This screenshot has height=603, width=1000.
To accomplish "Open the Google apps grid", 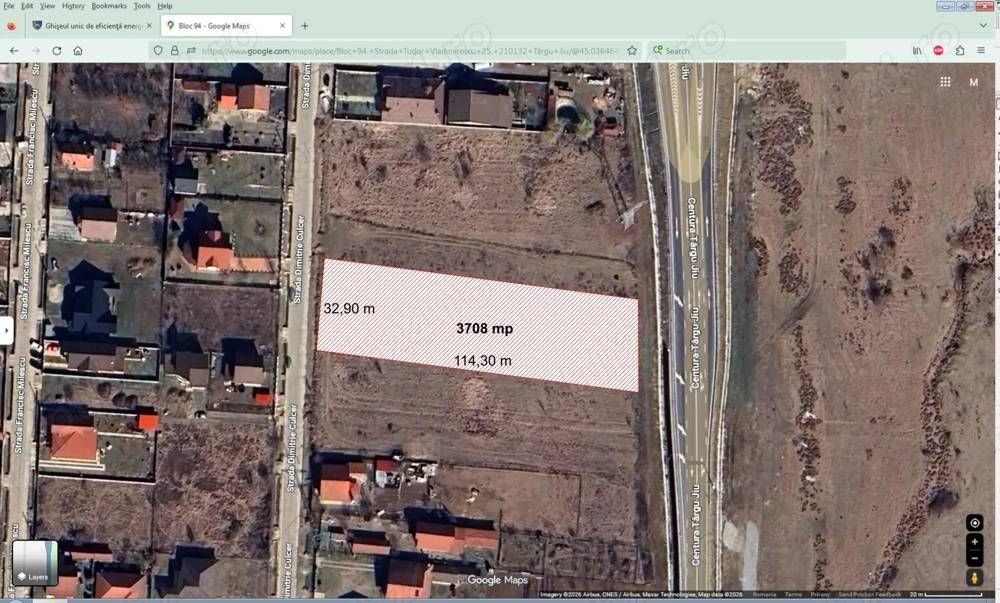I will click(x=945, y=82).
